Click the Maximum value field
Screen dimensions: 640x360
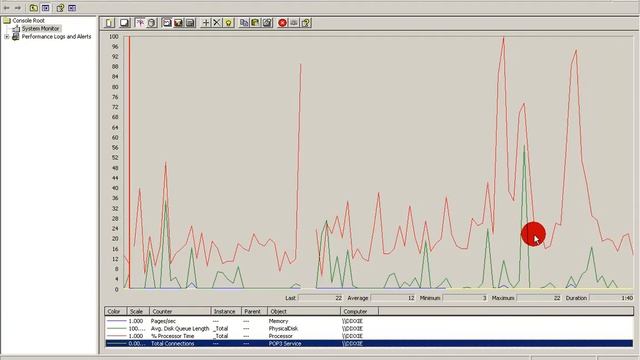tap(539, 298)
